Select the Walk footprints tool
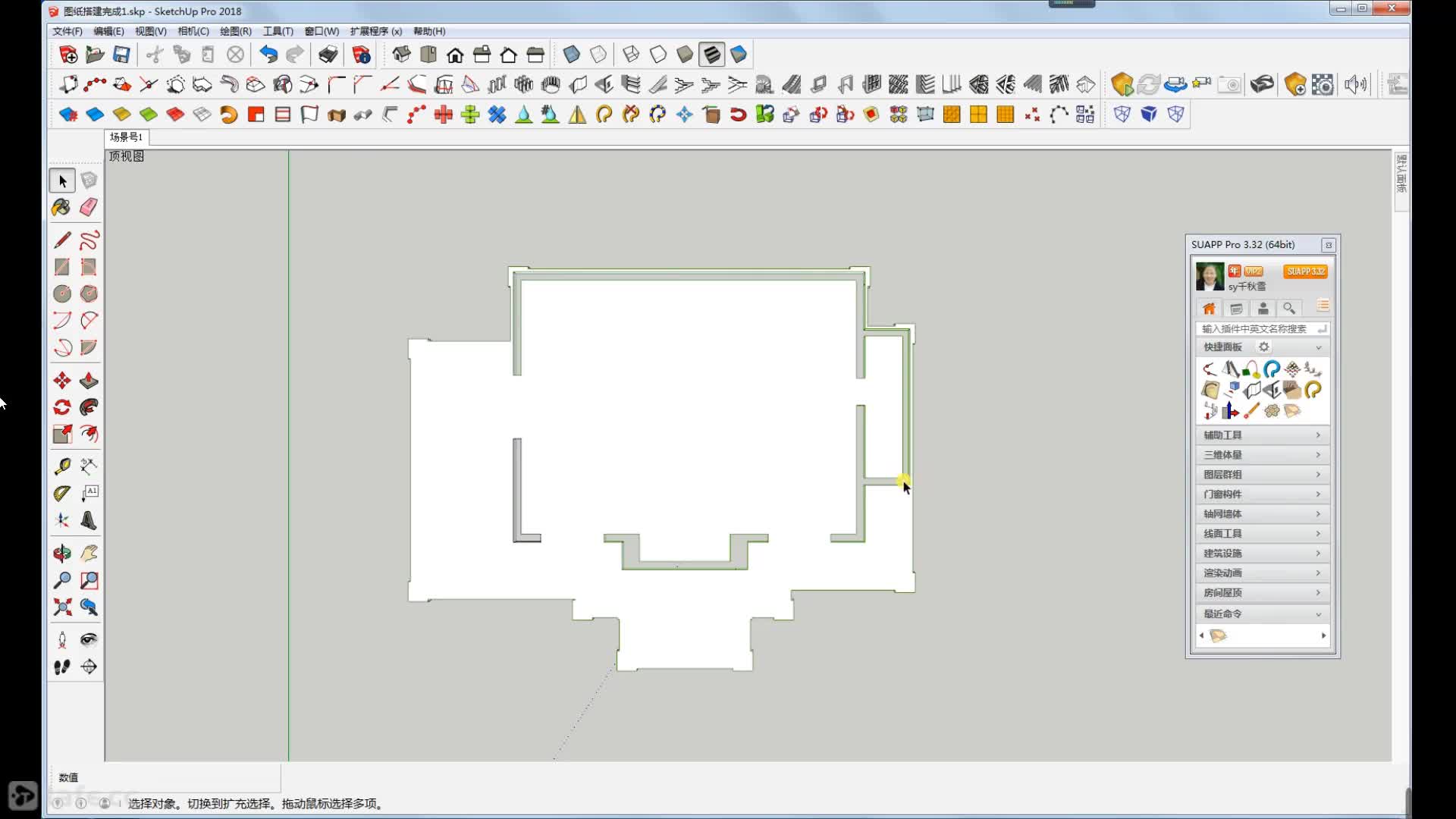This screenshot has height=819, width=1456. tap(62, 667)
